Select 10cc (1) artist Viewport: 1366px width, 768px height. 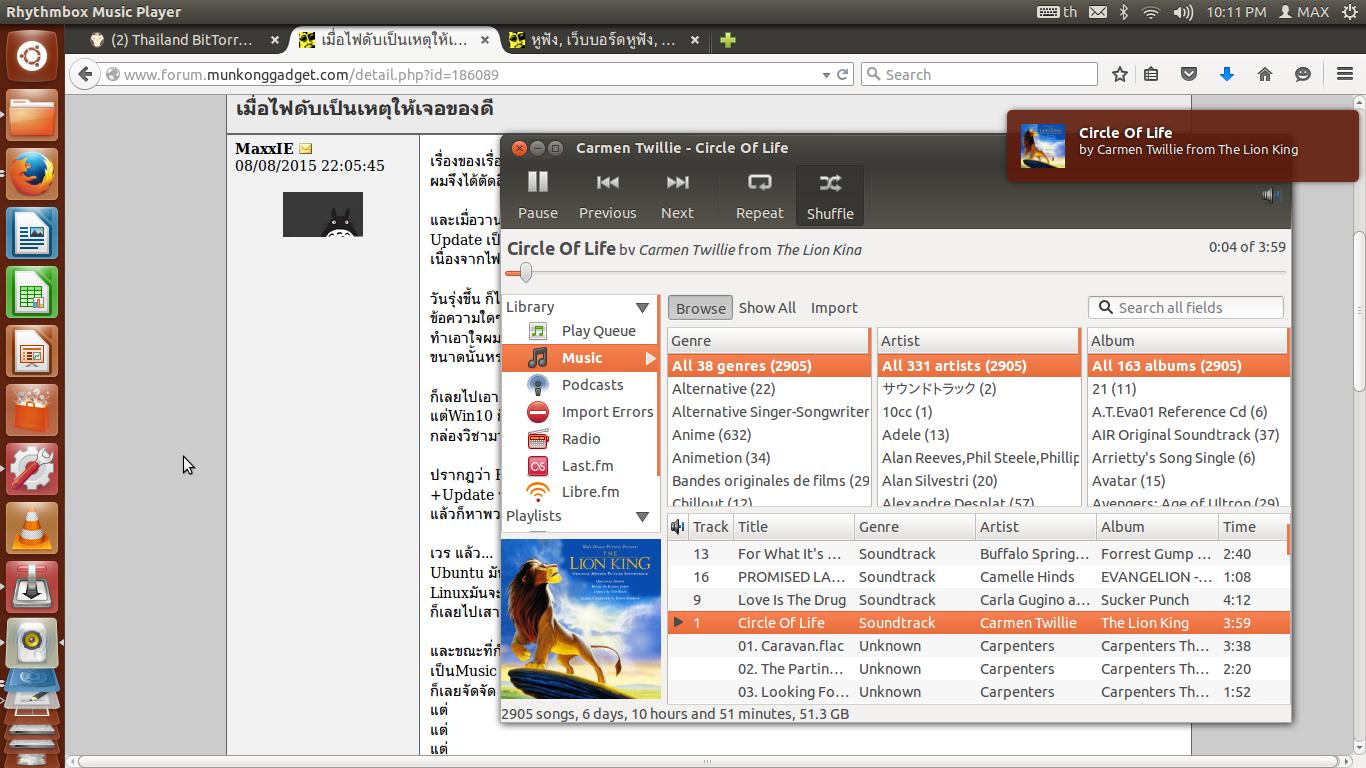(978, 412)
